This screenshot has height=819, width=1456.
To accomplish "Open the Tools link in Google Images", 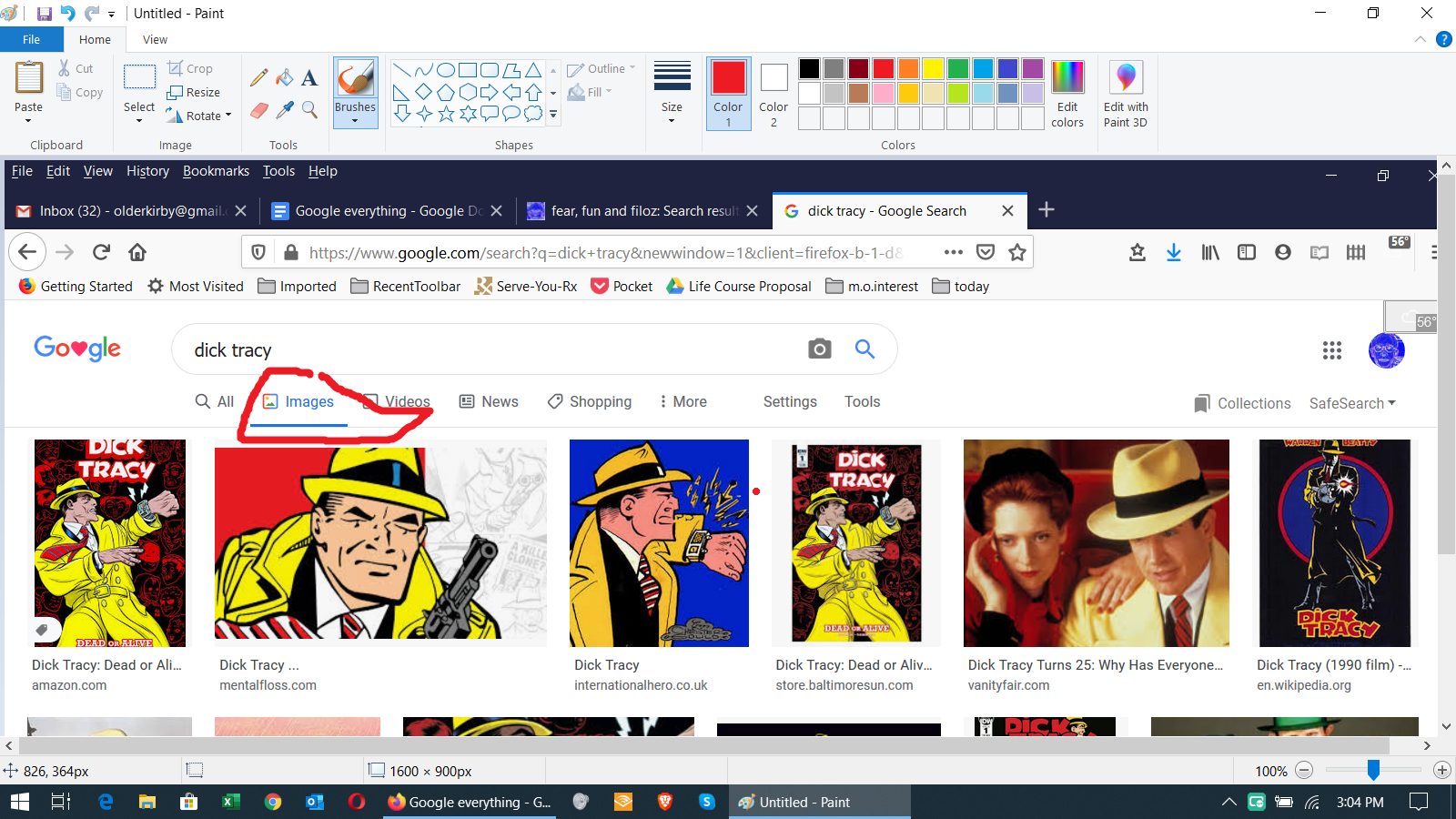I will tap(862, 401).
